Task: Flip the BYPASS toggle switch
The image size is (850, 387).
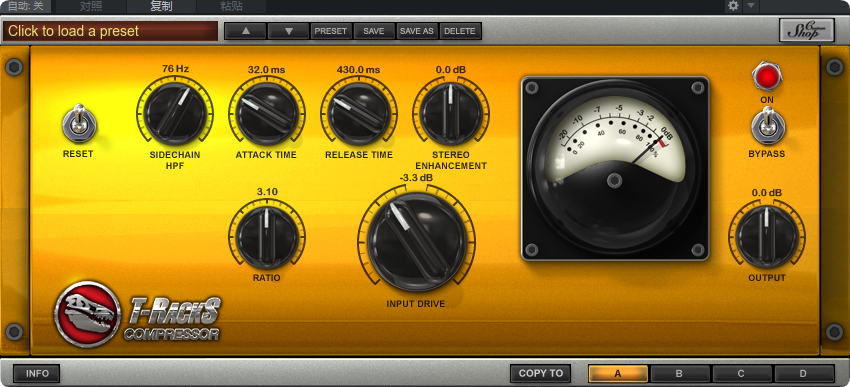Action: (767, 125)
